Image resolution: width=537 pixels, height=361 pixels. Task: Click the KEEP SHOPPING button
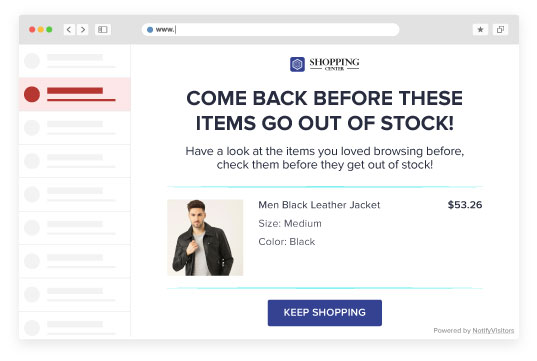[325, 313]
